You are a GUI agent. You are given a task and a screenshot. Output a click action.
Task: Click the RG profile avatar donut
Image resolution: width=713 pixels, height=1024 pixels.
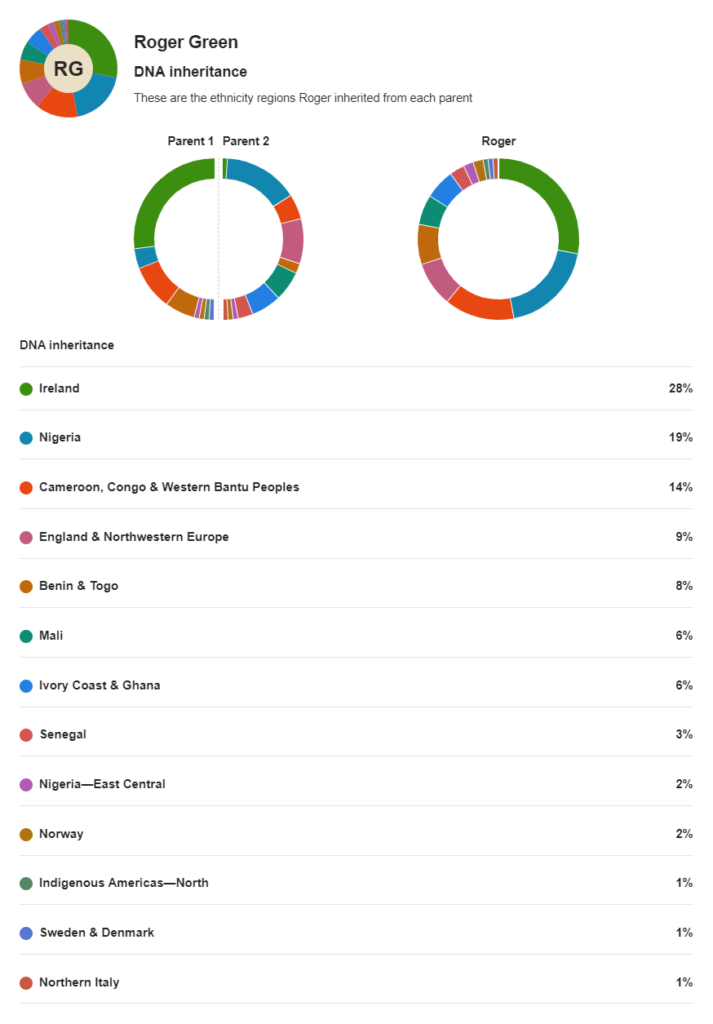click(x=68, y=68)
